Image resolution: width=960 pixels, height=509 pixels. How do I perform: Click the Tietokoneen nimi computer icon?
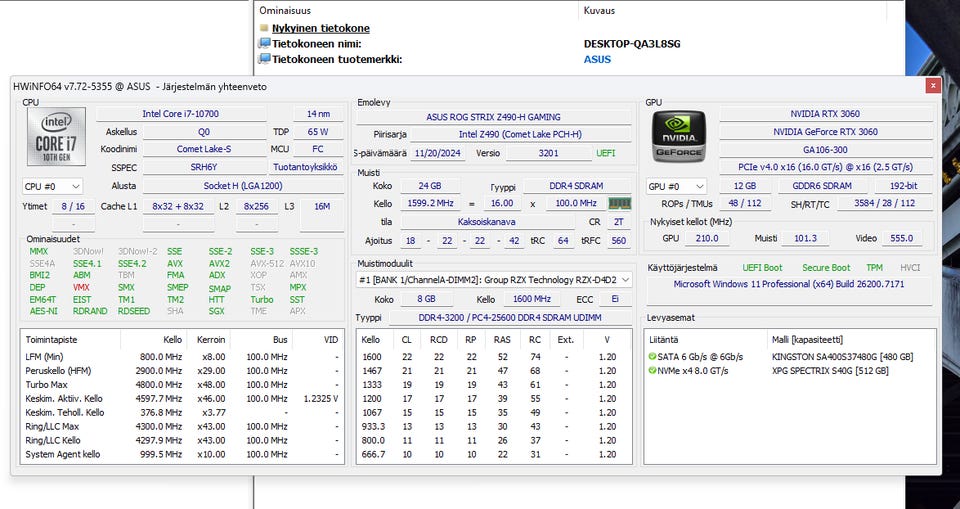coord(264,44)
